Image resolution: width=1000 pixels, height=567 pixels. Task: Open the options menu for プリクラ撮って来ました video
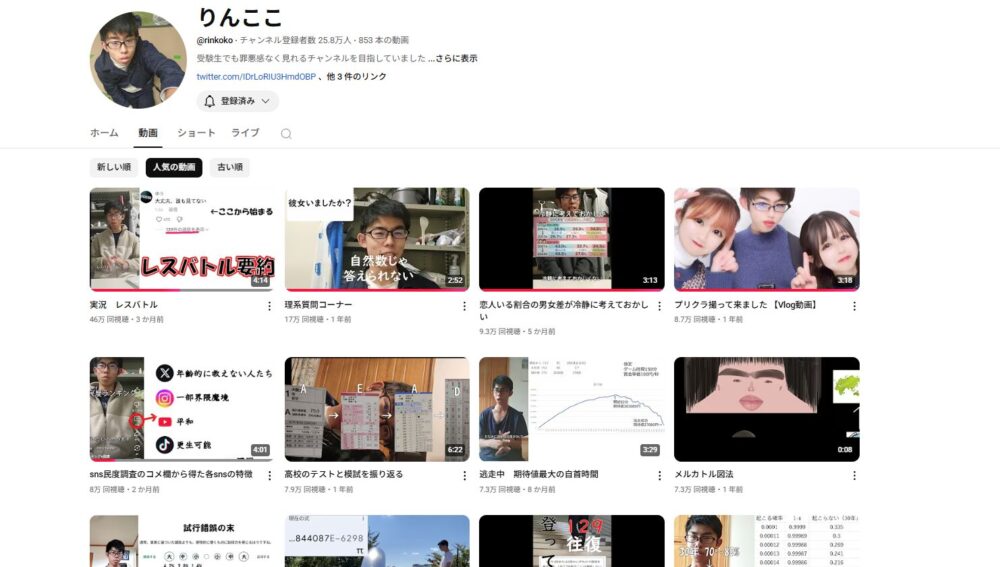pos(854,306)
